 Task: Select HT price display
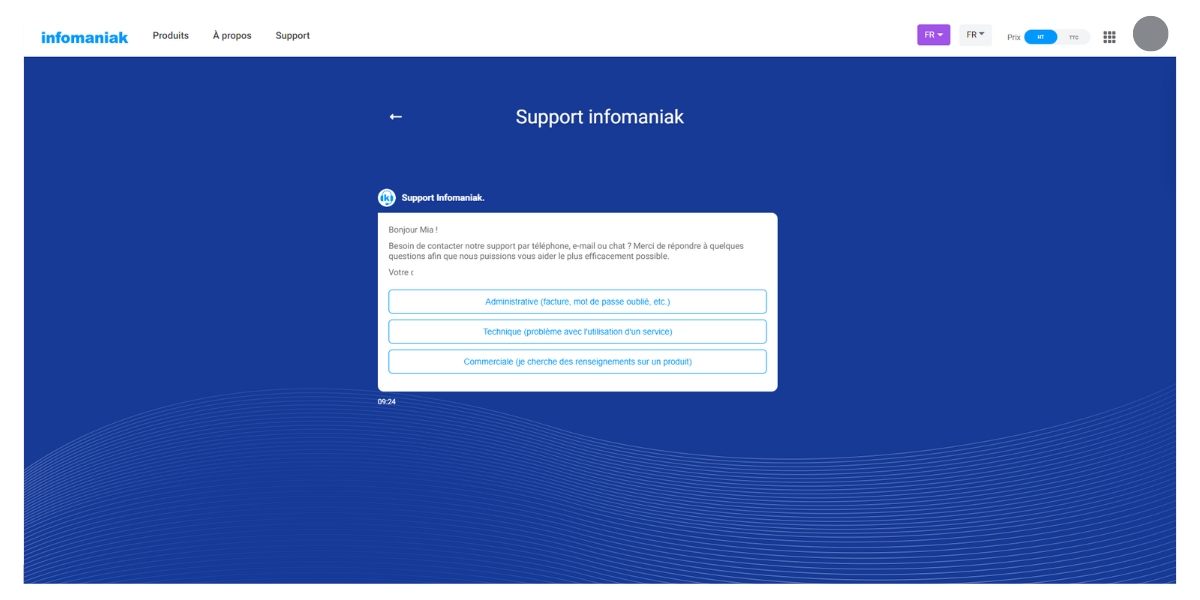pos(1040,37)
